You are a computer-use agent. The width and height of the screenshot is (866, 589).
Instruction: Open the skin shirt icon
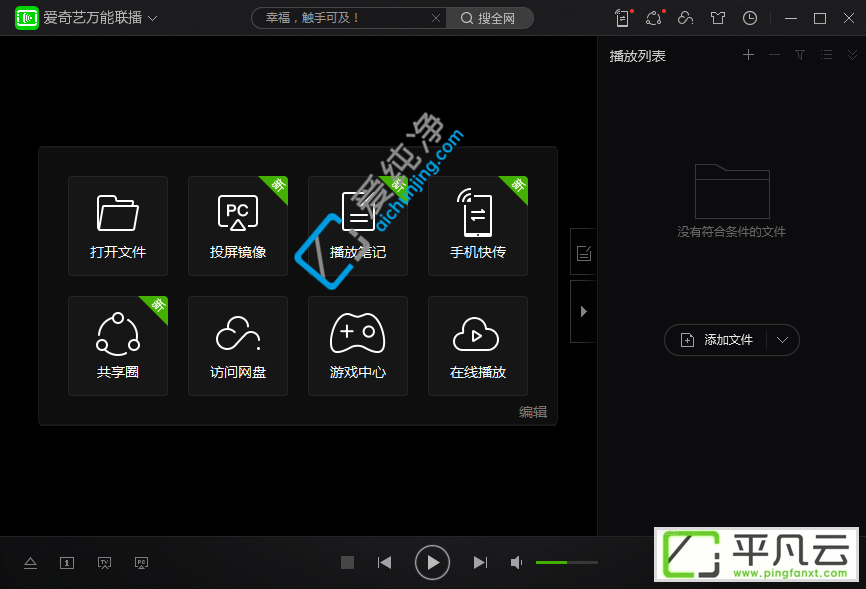point(718,18)
